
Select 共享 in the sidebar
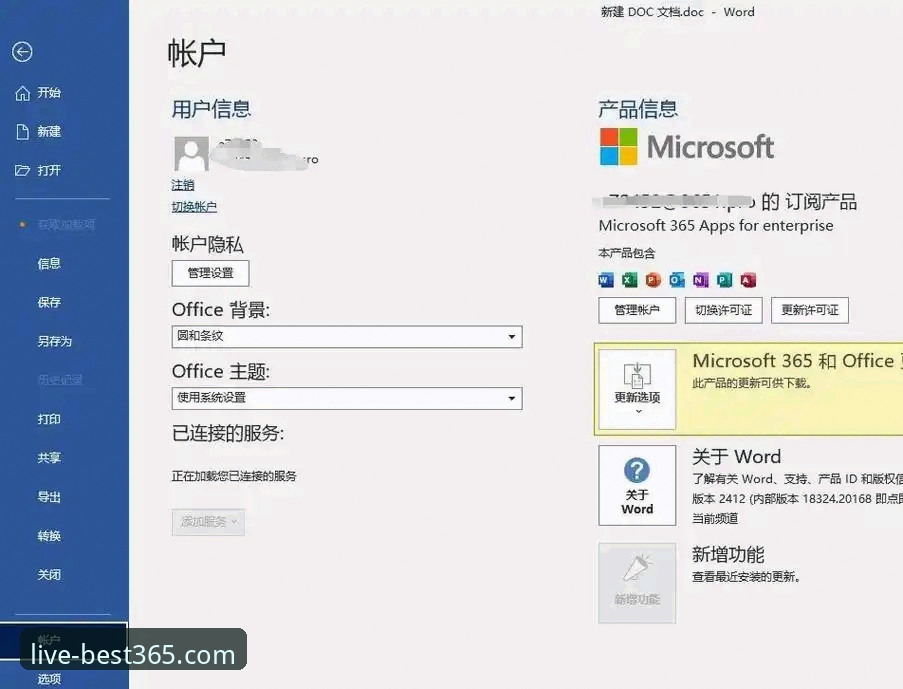[49, 458]
